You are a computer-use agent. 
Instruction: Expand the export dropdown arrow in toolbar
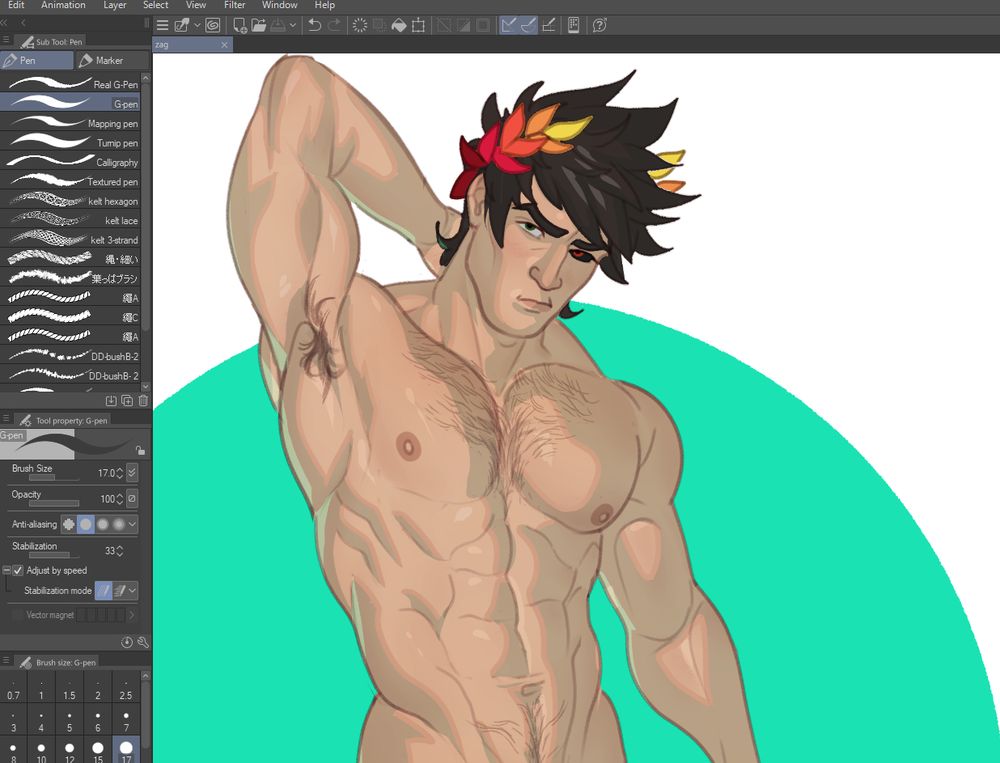(x=293, y=26)
